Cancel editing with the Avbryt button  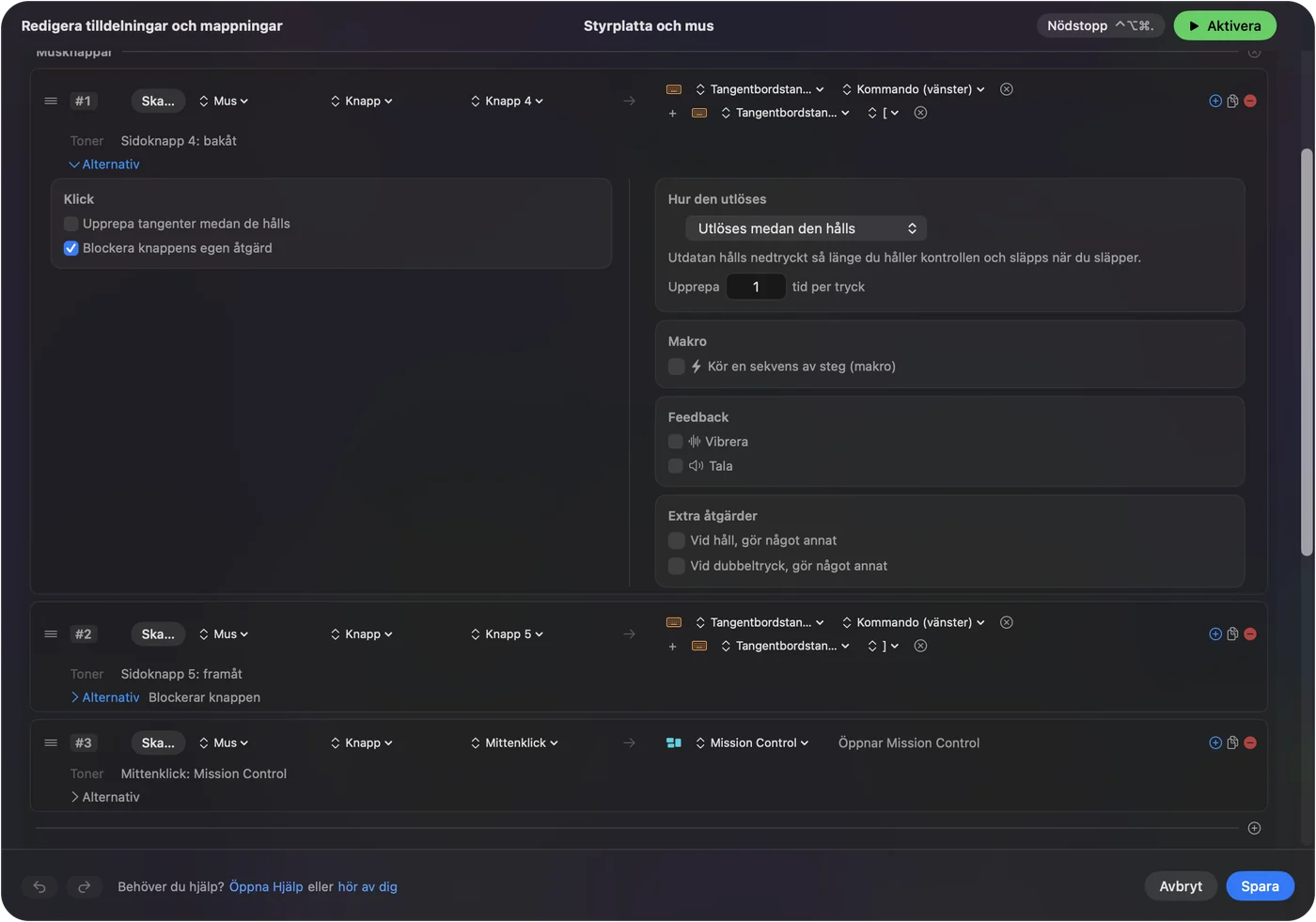point(1181,886)
